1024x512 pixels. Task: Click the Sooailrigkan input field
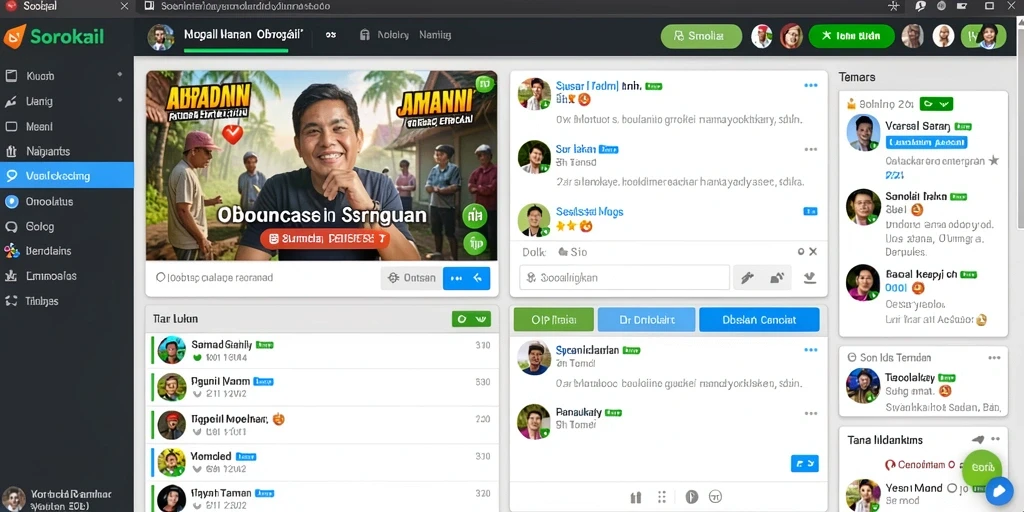tap(624, 278)
